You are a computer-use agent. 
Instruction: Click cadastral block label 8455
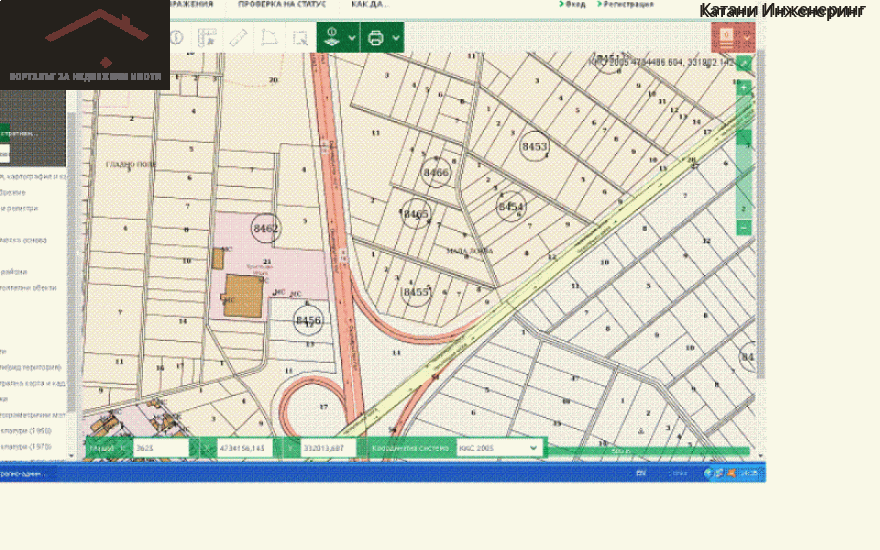coord(416,292)
